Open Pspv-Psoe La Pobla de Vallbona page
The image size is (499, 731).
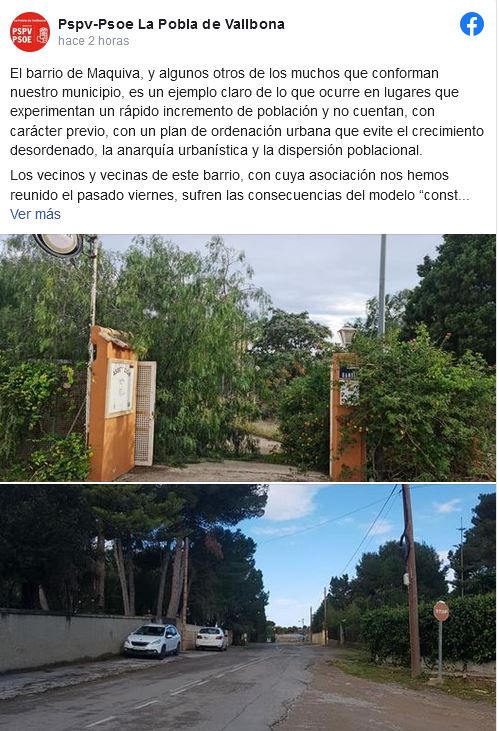(171, 24)
